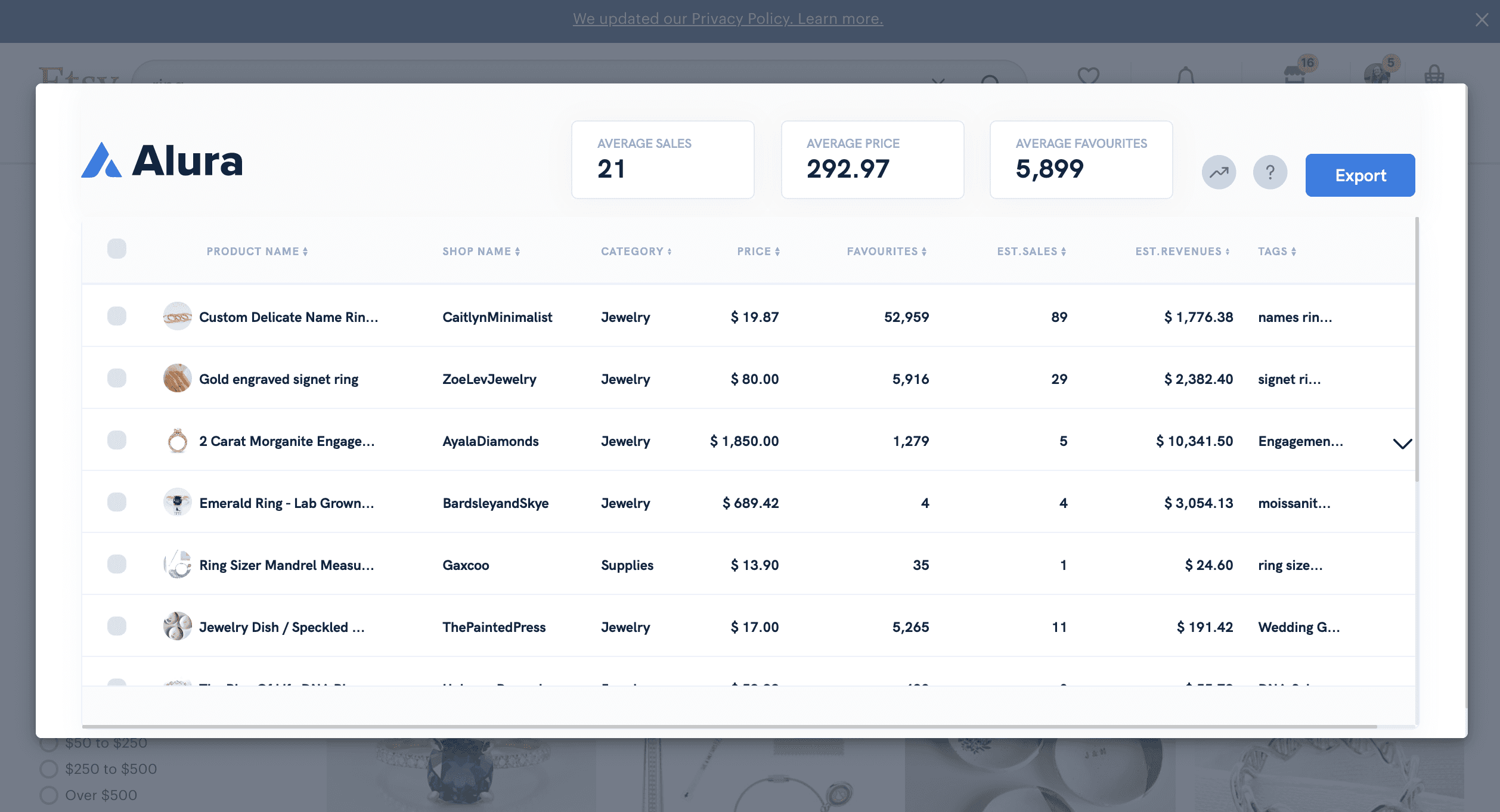Click the Average Price stat card
The image size is (1500, 812).
872,160
